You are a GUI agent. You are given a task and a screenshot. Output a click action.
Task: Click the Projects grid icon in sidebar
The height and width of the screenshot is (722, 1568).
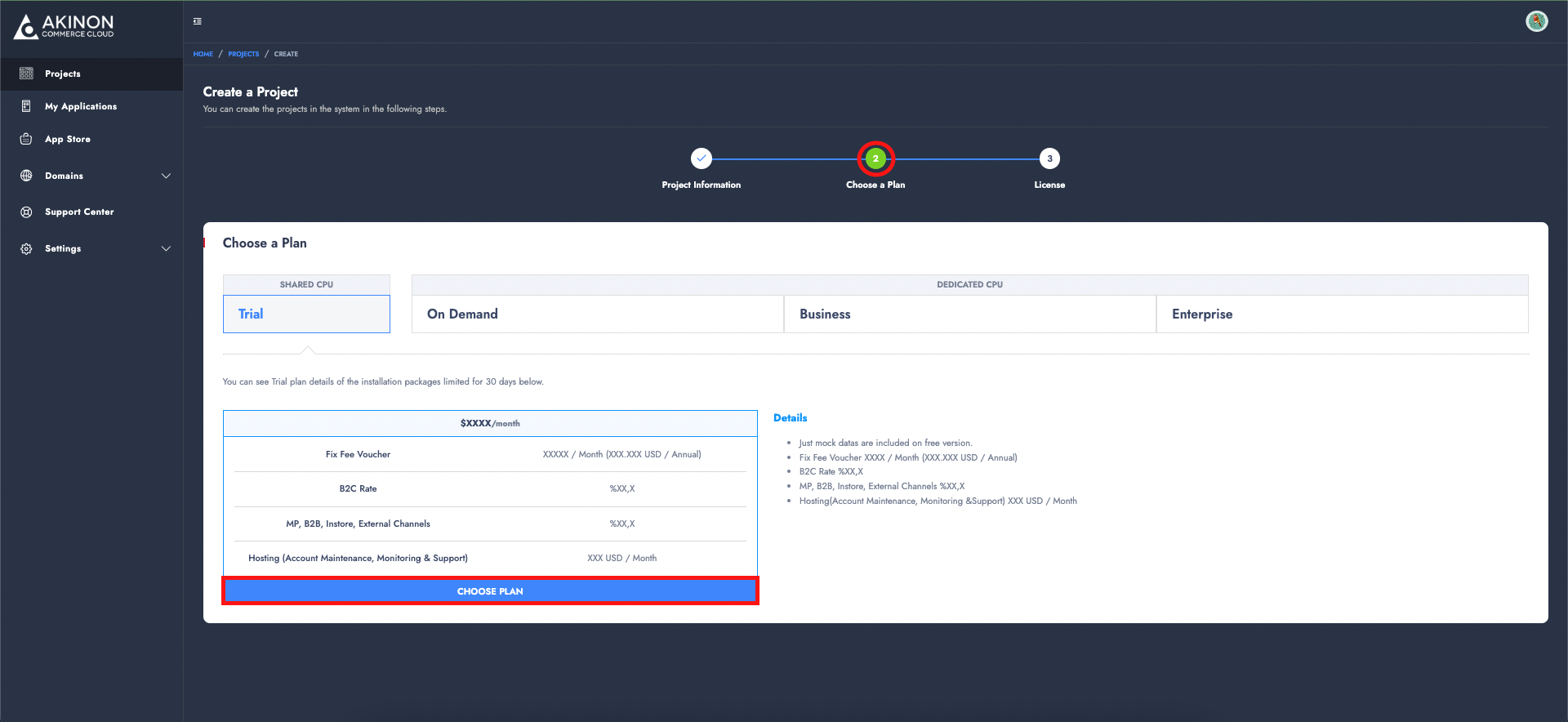(26, 74)
